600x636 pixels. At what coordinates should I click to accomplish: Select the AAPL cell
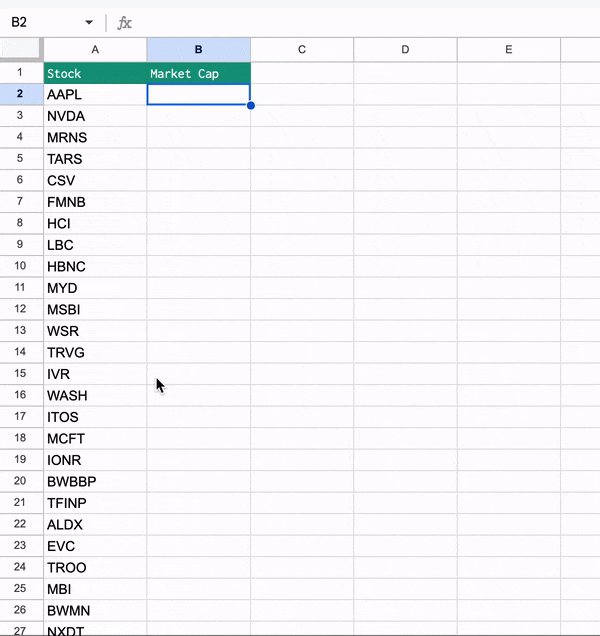point(95,95)
